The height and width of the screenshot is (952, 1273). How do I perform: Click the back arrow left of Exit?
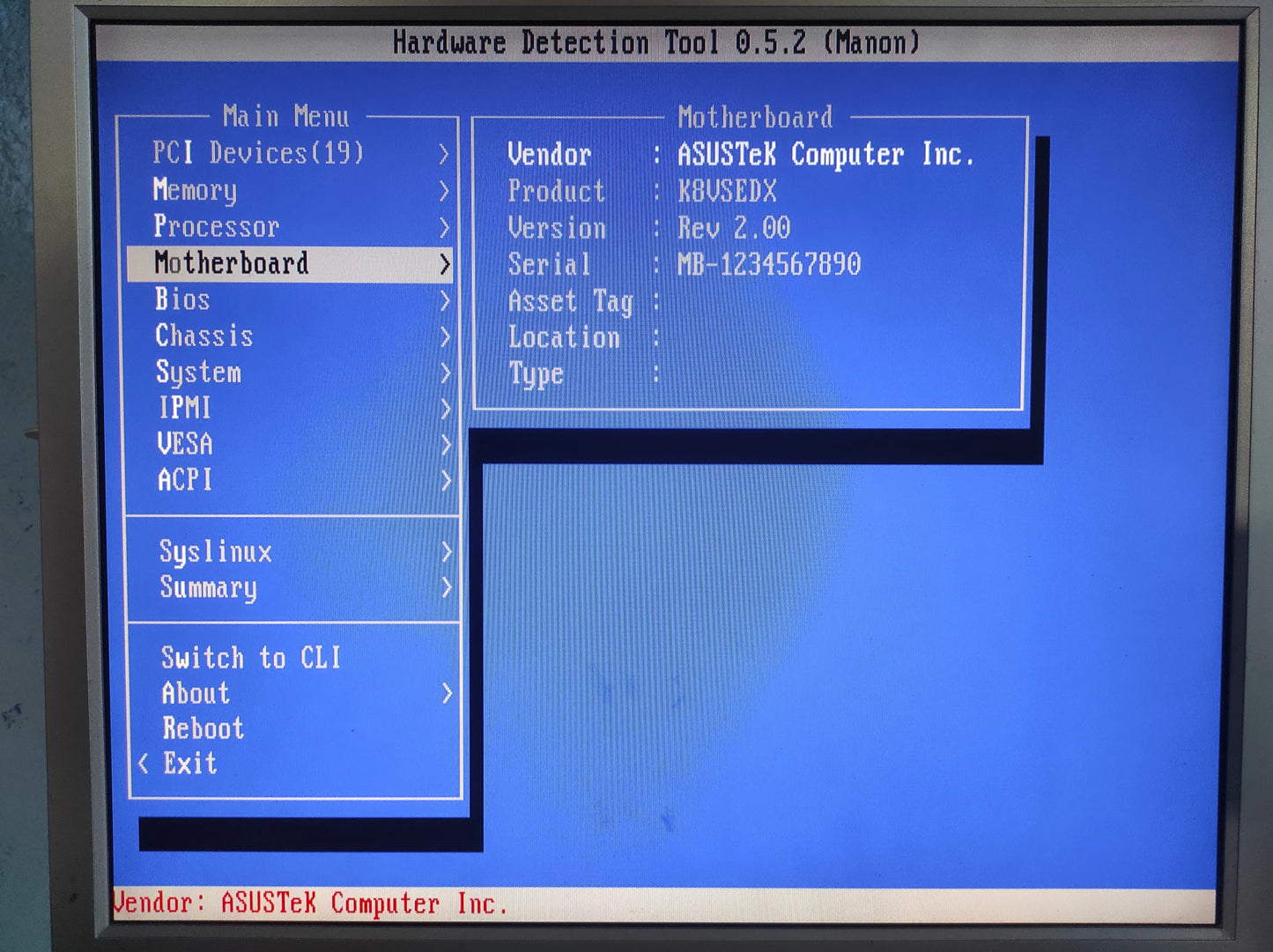[x=144, y=764]
